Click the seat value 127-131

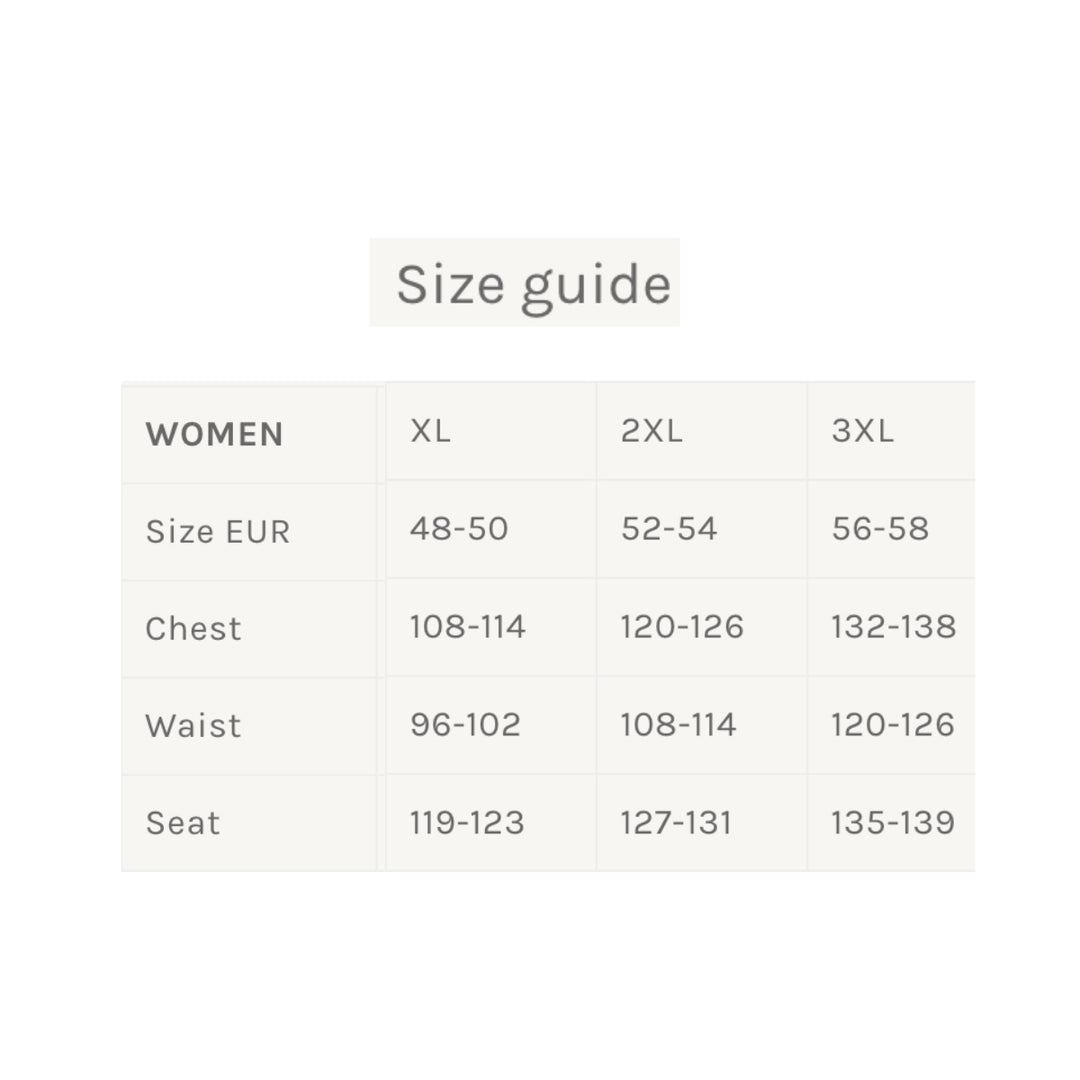[x=676, y=822]
